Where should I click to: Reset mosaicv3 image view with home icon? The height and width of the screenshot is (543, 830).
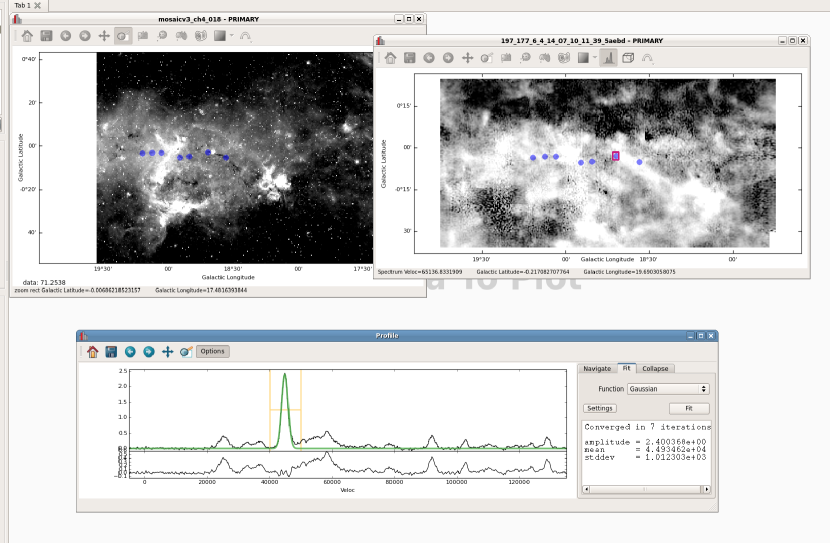[x=27, y=35]
